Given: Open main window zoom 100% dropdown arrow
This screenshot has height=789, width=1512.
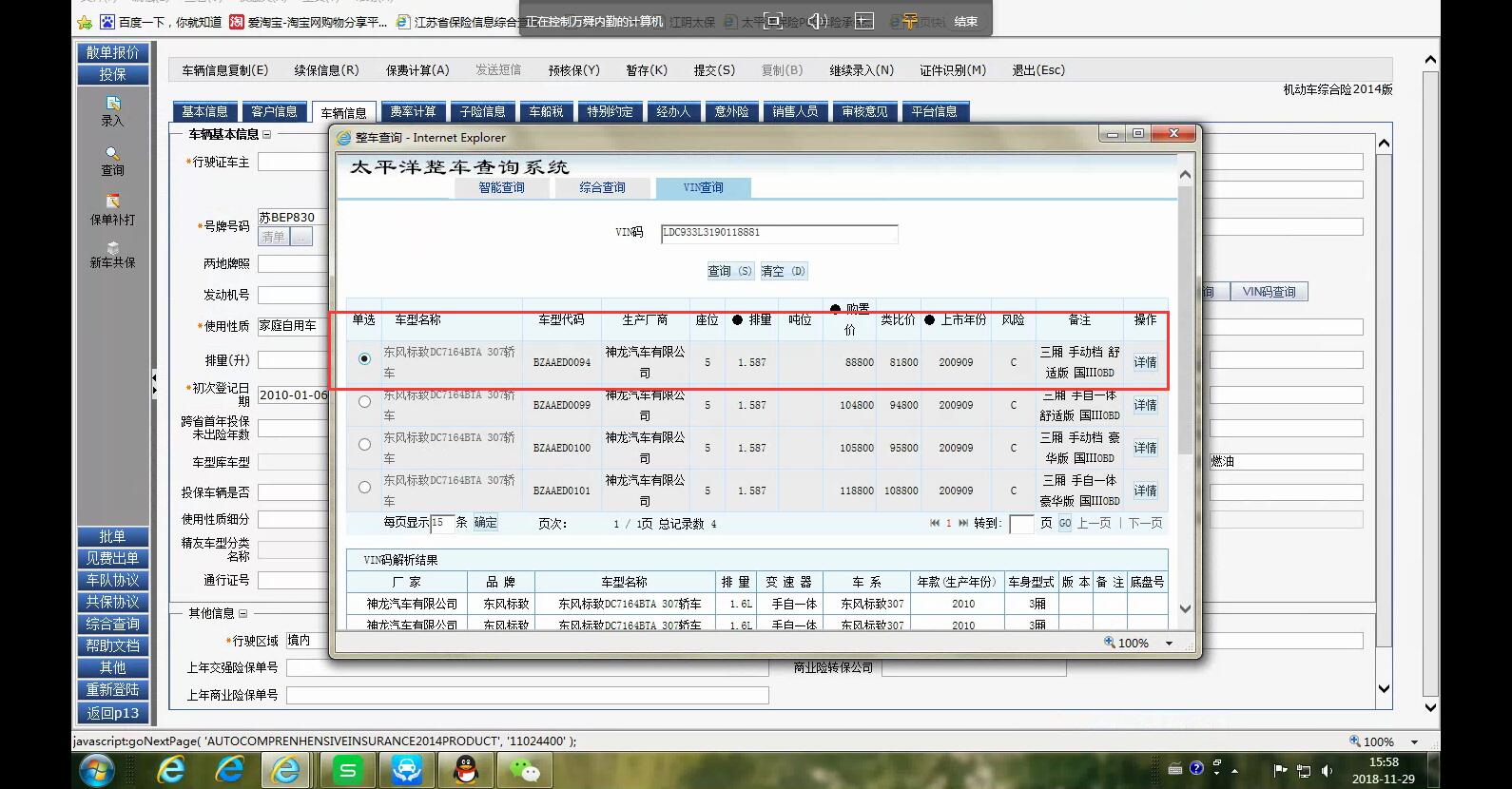Looking at the screenshot, I should pyautogui.click(x=1414, y=741).
